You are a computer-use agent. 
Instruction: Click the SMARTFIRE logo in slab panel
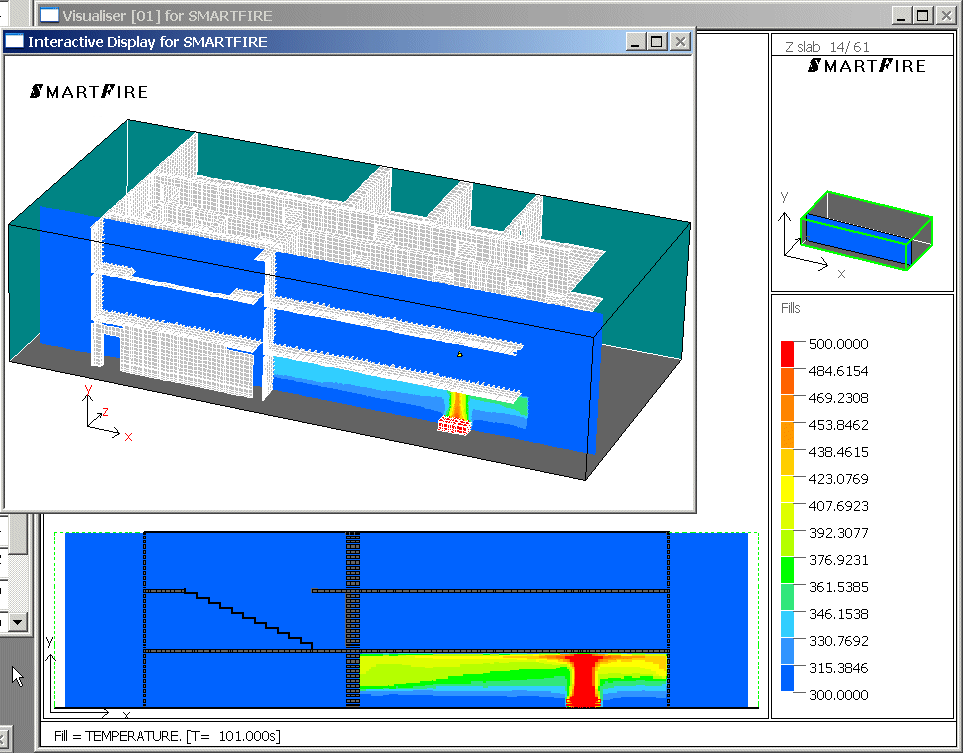pos(867,66)
